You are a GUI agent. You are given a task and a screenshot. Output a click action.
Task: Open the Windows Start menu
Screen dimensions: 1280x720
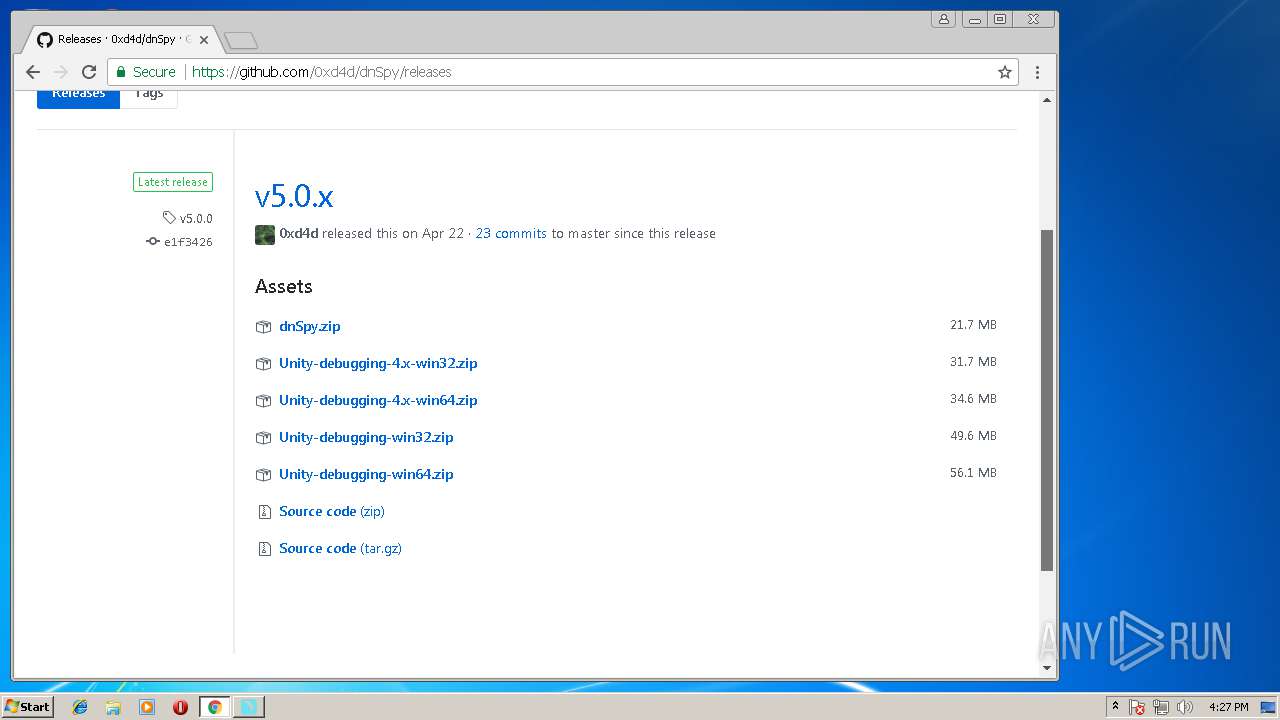click(27, 707)
